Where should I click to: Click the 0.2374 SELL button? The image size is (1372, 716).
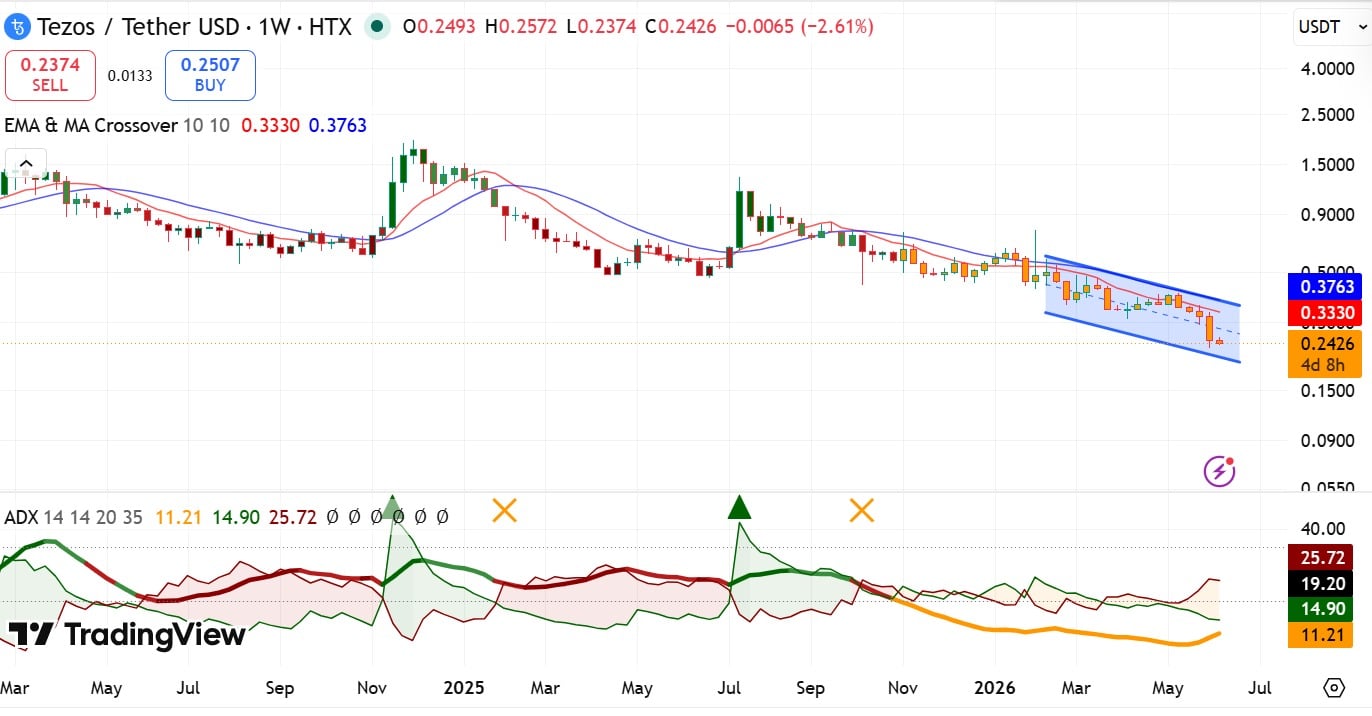click(50, 75)
